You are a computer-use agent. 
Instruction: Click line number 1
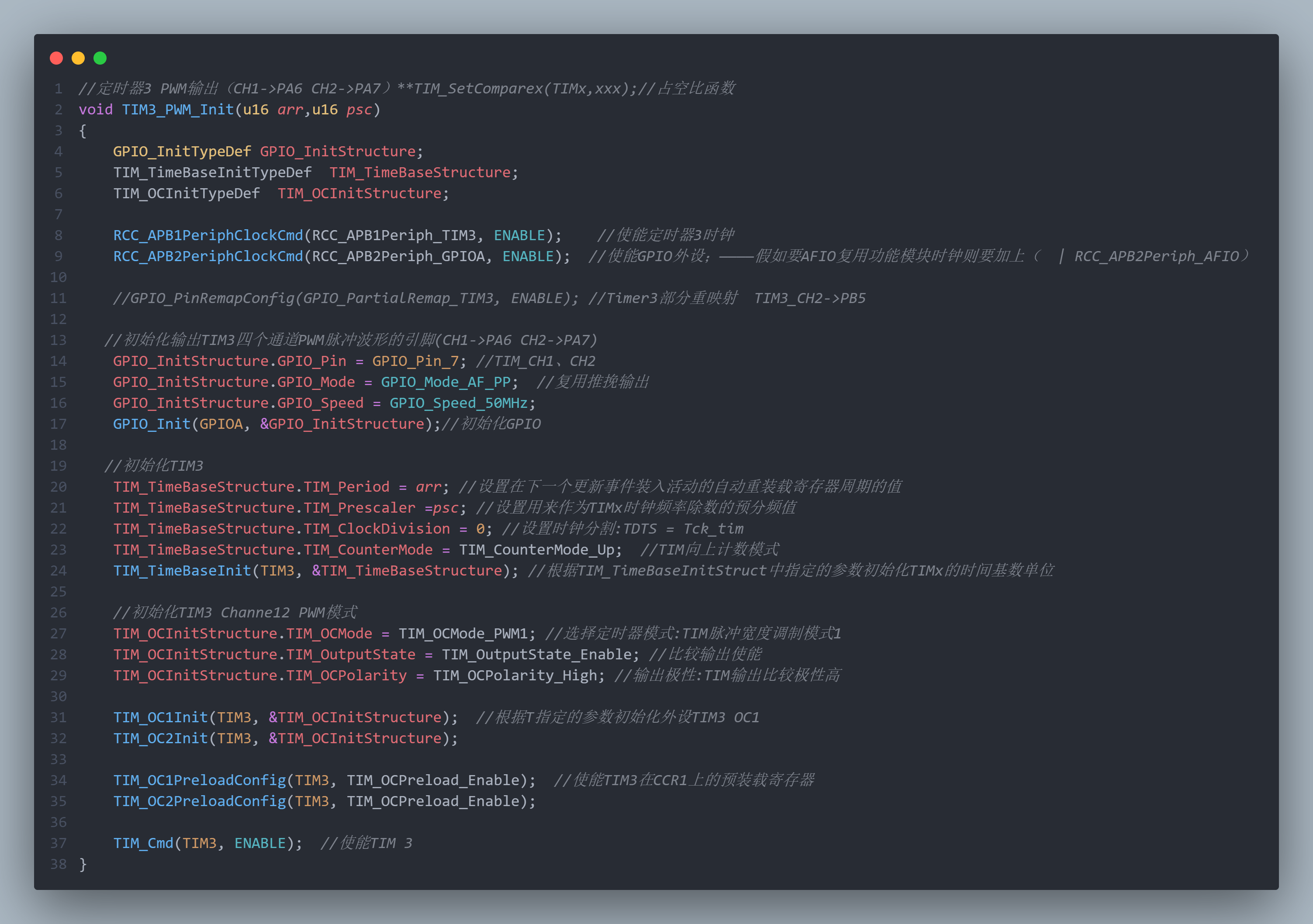[59, 89]
